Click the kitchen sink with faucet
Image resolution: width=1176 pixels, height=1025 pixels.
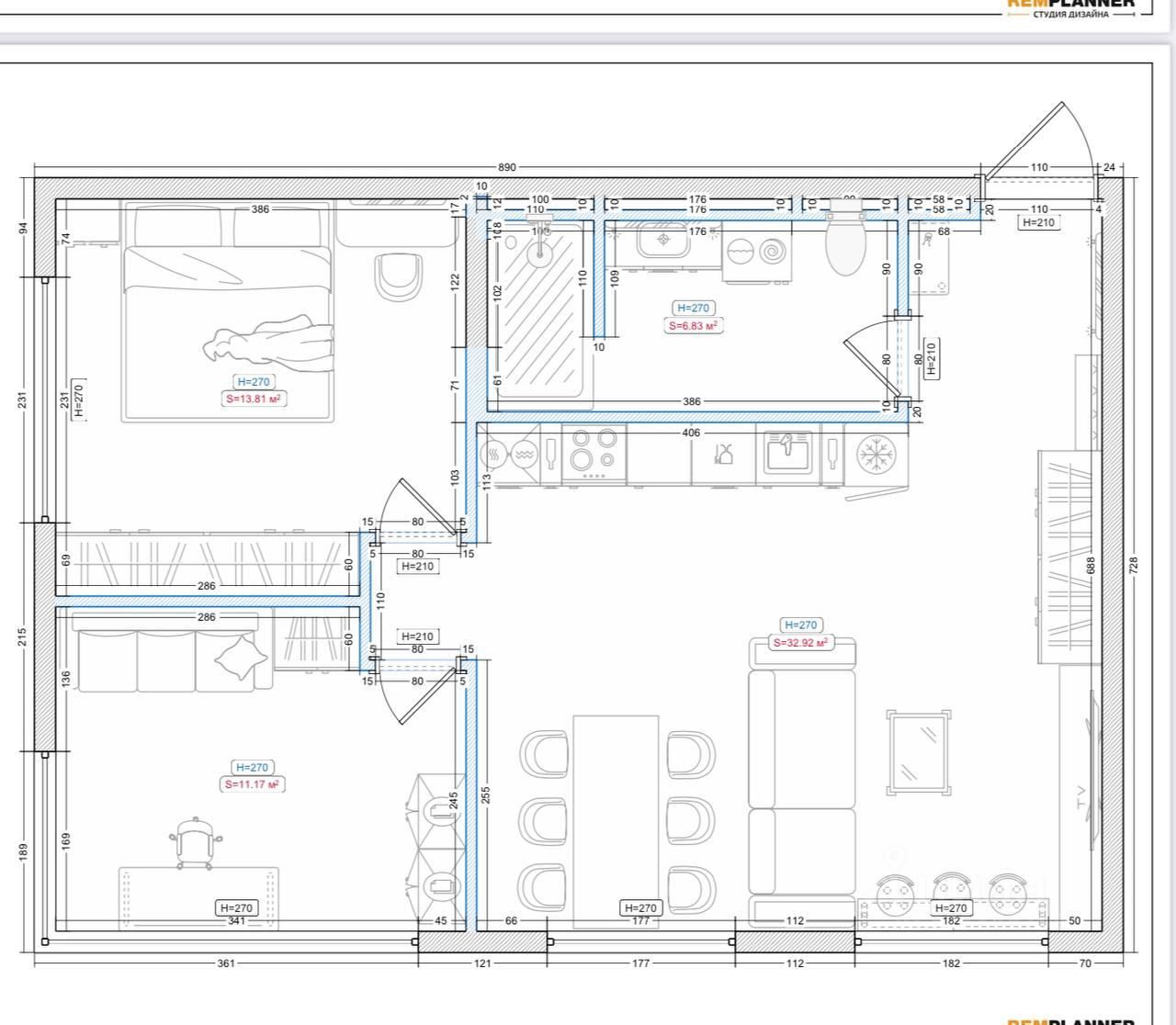(786, 454)
